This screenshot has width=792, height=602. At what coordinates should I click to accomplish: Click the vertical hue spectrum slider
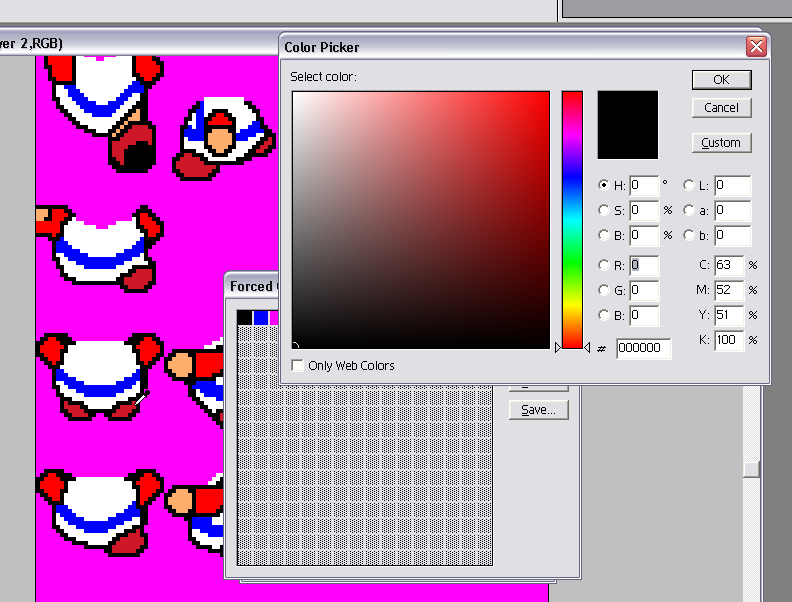tap(572, 220)
